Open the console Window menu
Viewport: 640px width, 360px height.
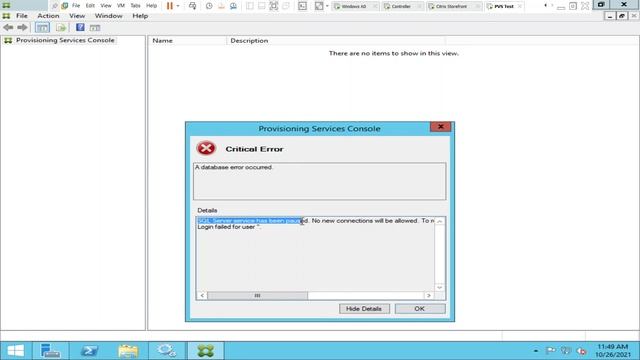click(x=108, y=16)
